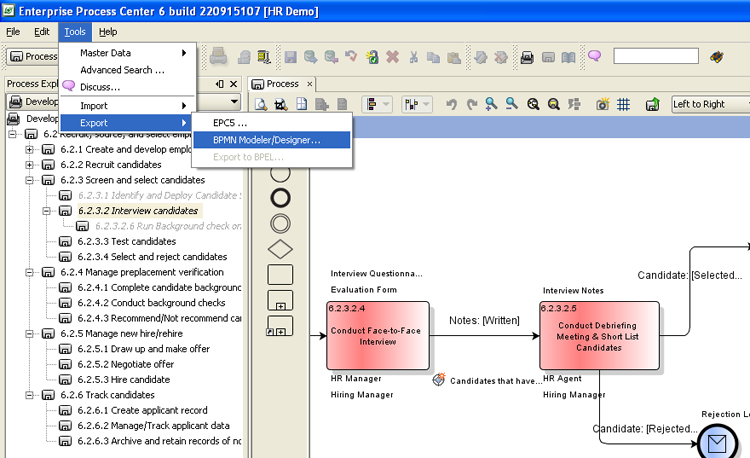Open the Master Data submenu

[128, 53]
